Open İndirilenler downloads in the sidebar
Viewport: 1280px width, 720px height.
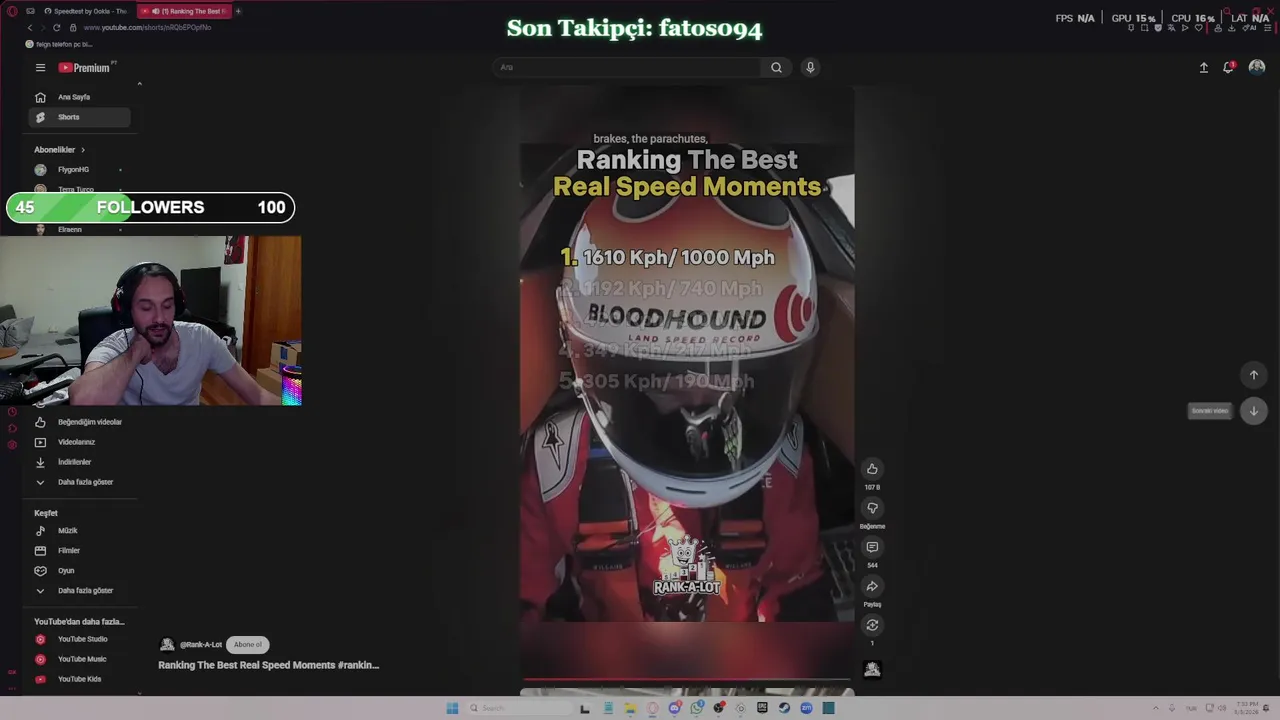[x=80, y=462]
